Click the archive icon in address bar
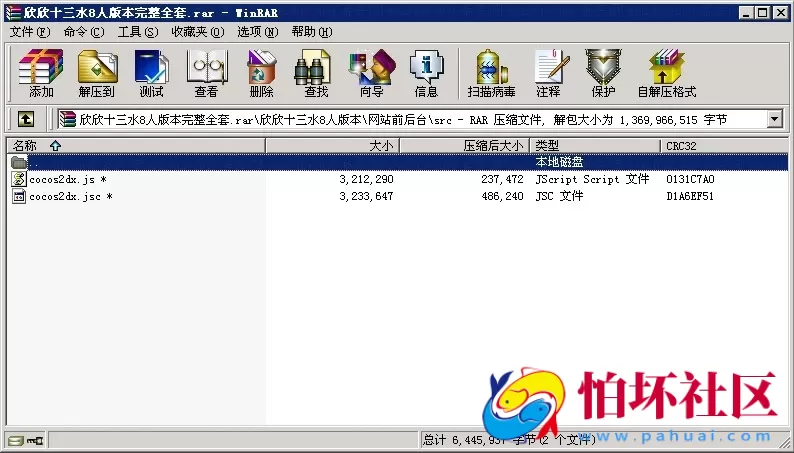 click(x=67, y=119)
